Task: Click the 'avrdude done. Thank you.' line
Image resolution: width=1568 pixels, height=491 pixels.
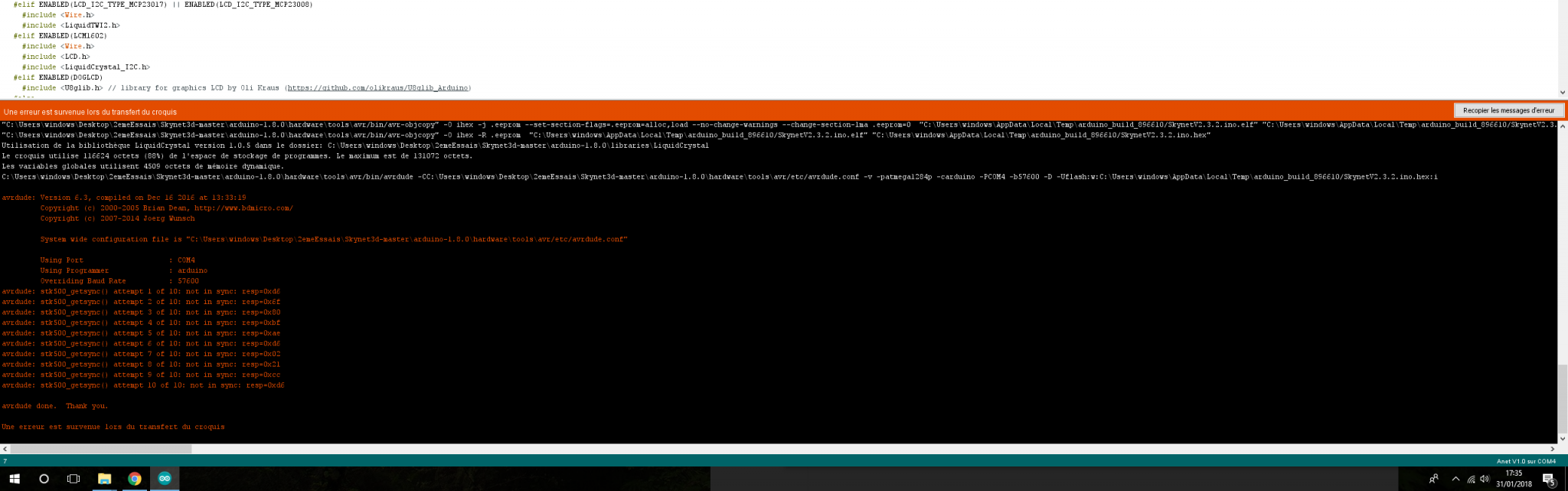Action: point(55,406)
